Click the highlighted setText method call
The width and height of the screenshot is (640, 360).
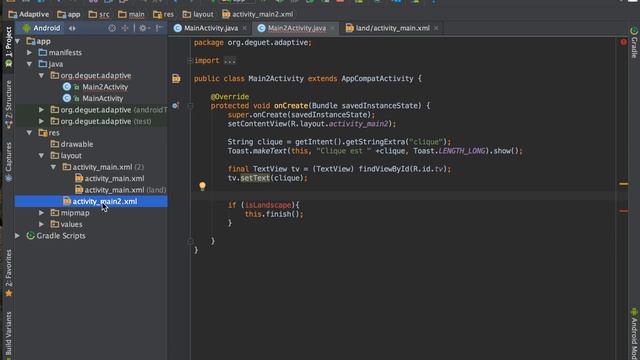(x=255, y=178)
